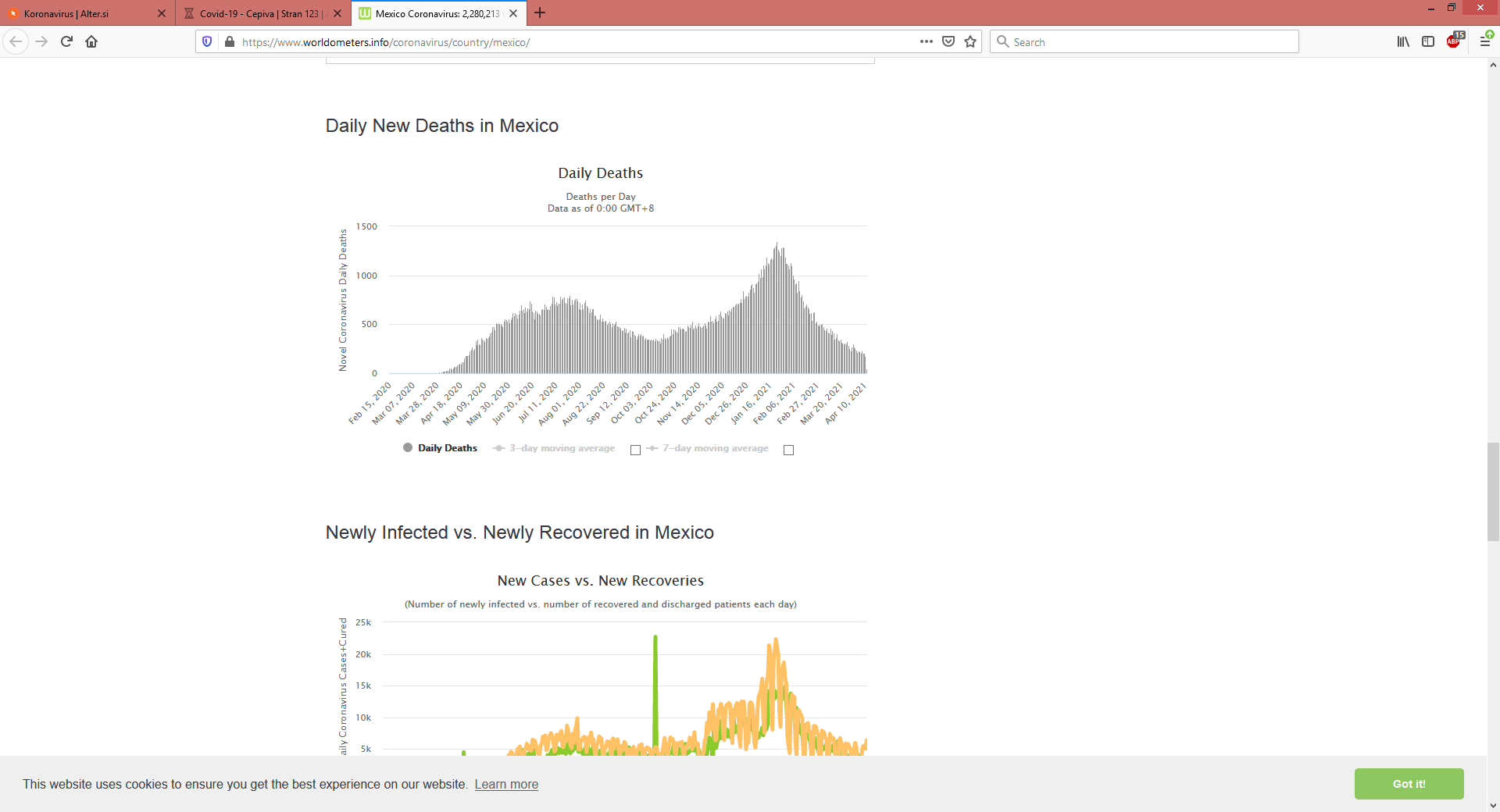Click New Cases vs. New Recoveries title
This screenshot has height=812, width=1500.
tap(601, 581)
